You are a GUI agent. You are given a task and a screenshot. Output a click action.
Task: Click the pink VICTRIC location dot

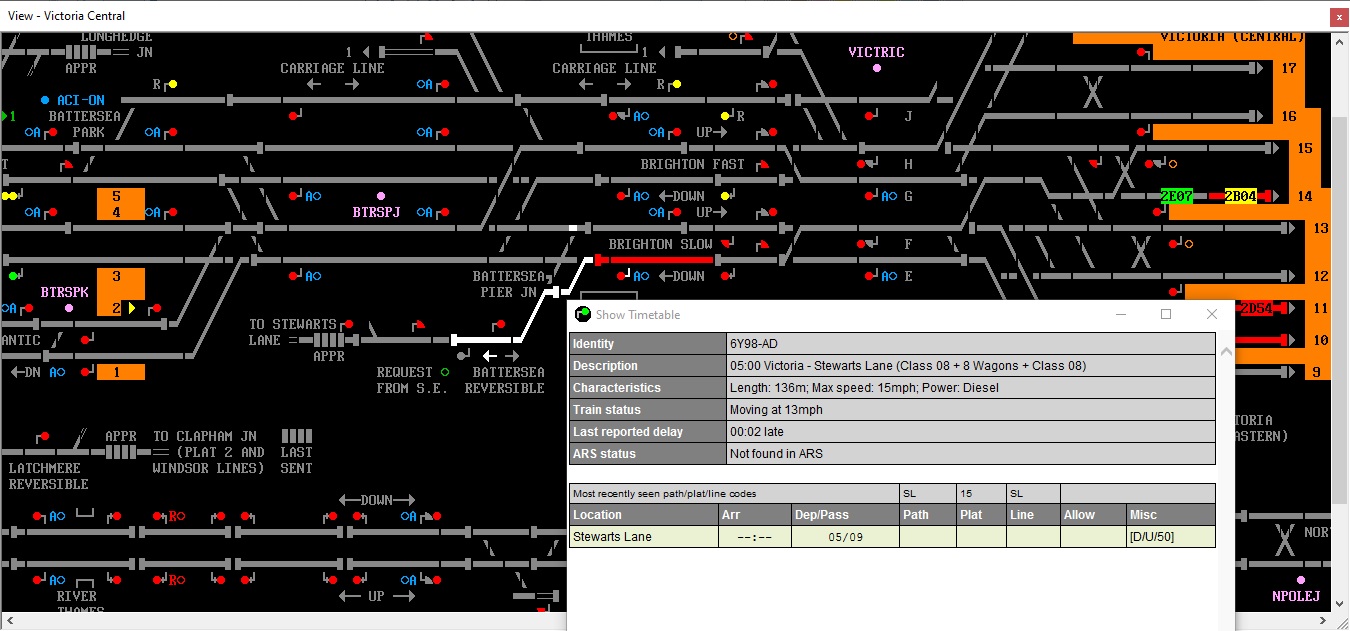tap(877, 68)
